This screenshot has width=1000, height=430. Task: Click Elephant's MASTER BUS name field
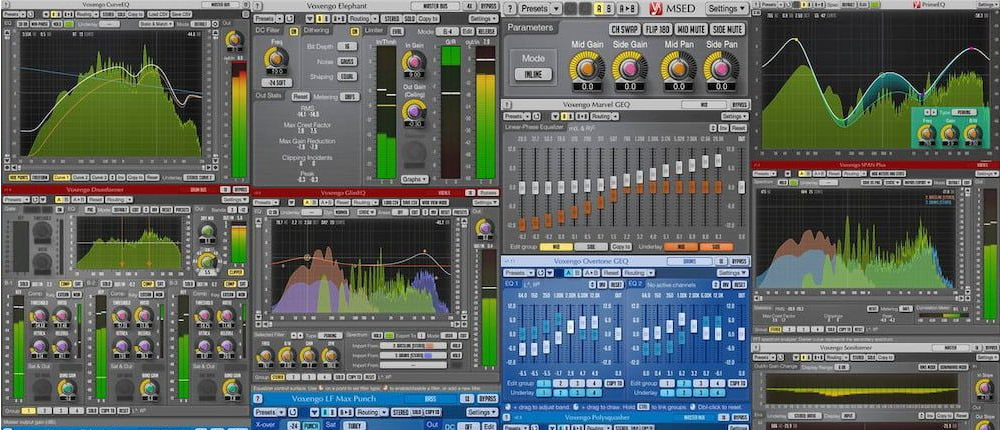pyautogui.click(x=434, y=6)
